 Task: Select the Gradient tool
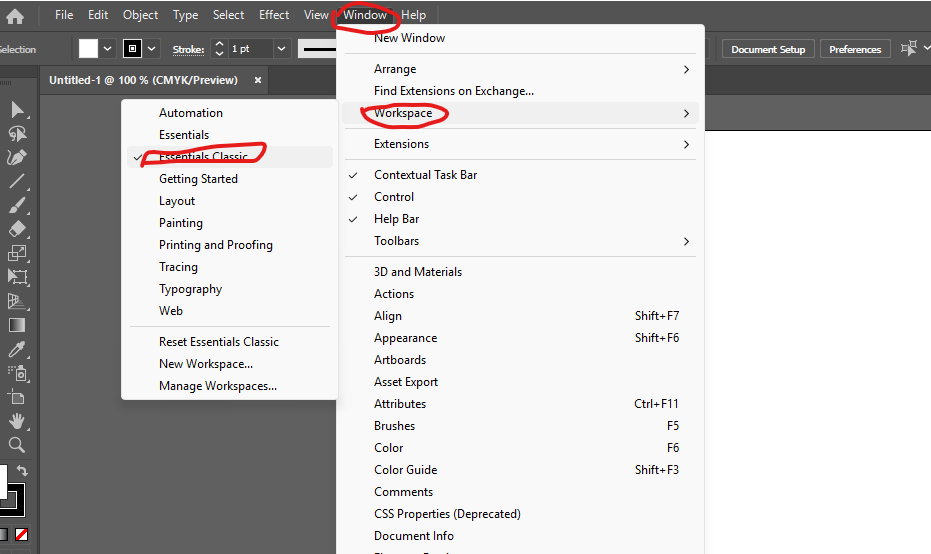click(x=17, y=325)
